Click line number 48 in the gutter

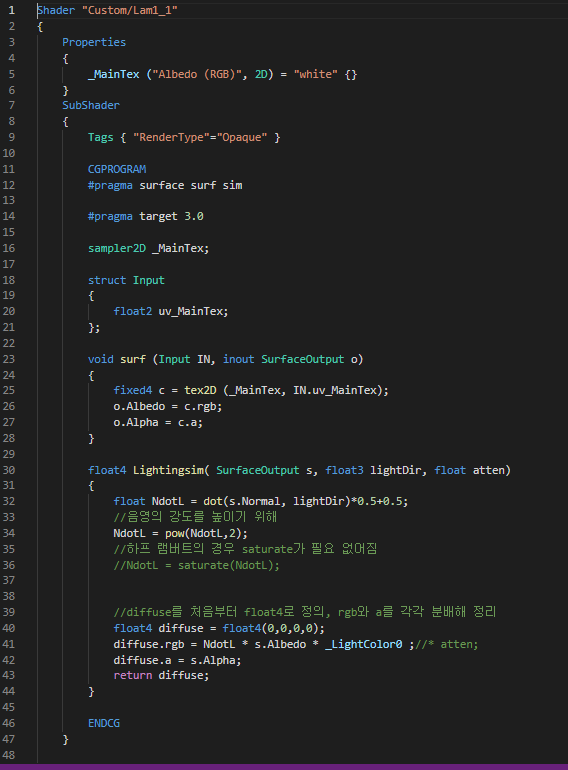click(x=9, y=755)
